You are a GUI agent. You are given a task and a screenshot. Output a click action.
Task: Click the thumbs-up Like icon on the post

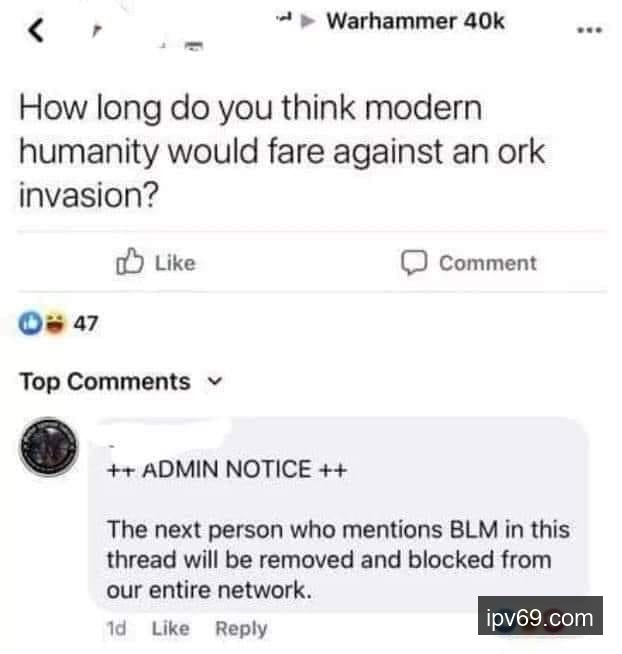point(129,262)
